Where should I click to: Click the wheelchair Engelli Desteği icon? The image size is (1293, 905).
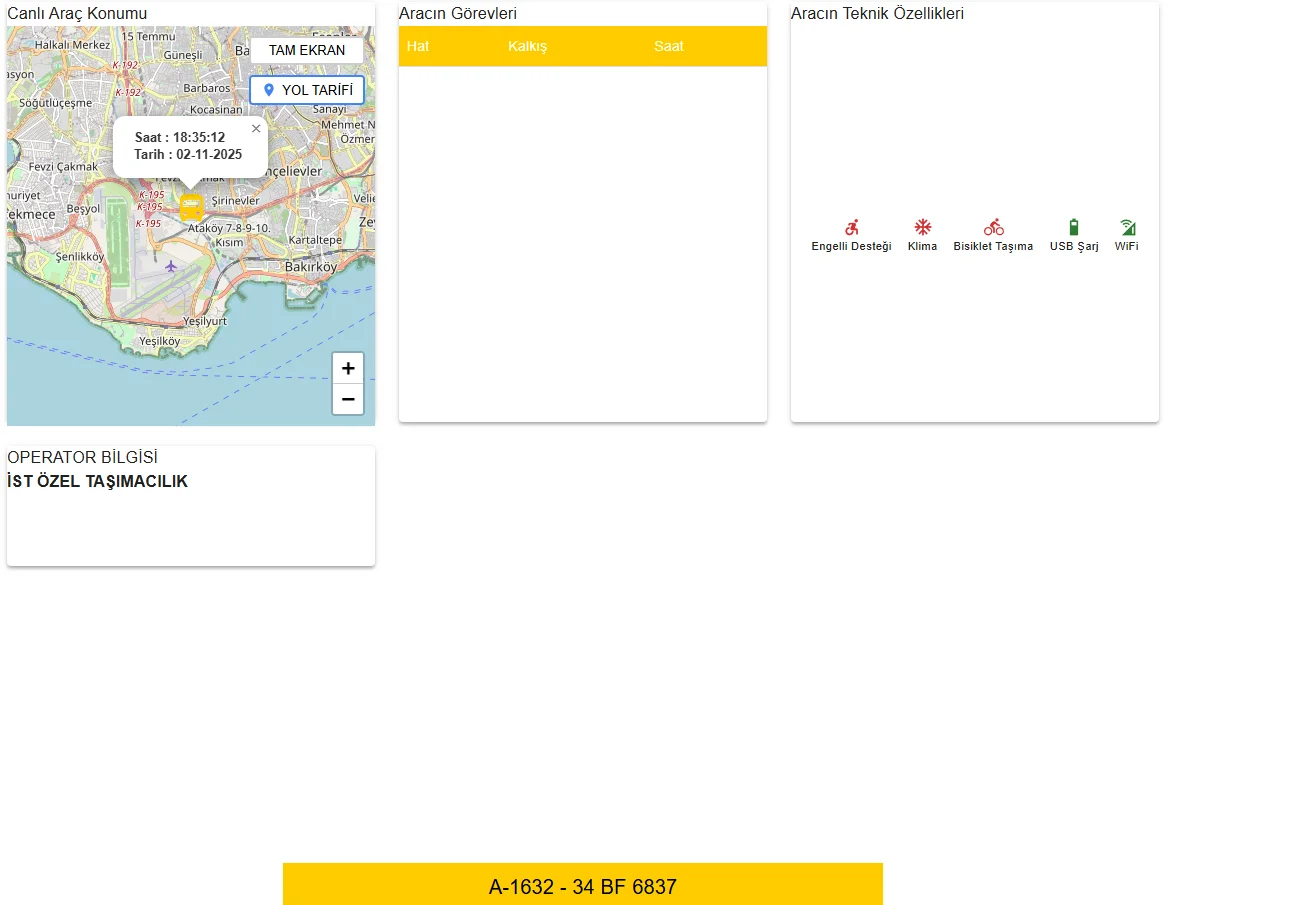(x=851, y=227)
